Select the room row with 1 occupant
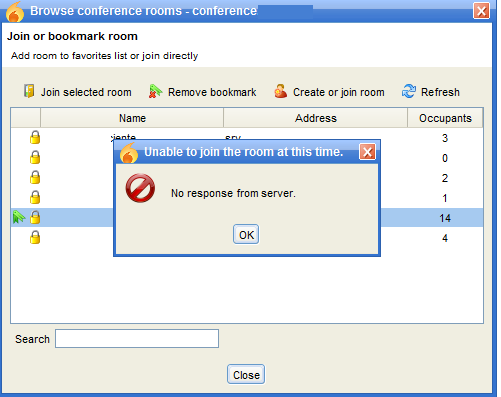501x397 pixels. tap(247, 198)
